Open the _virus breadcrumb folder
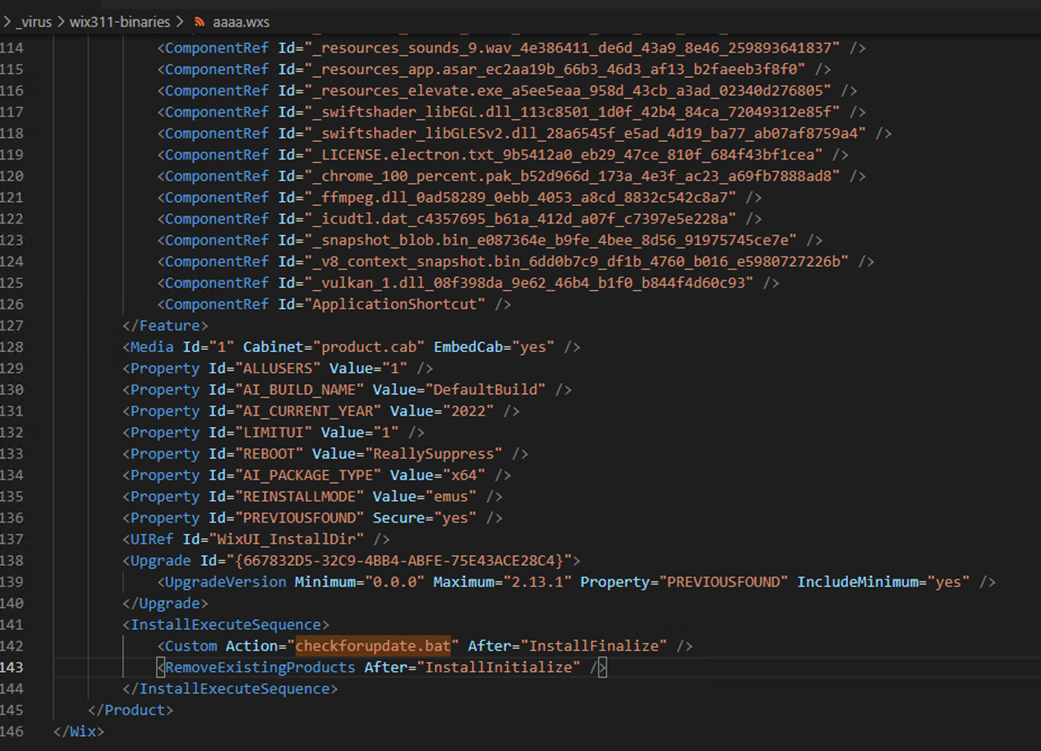 (34, 22)
